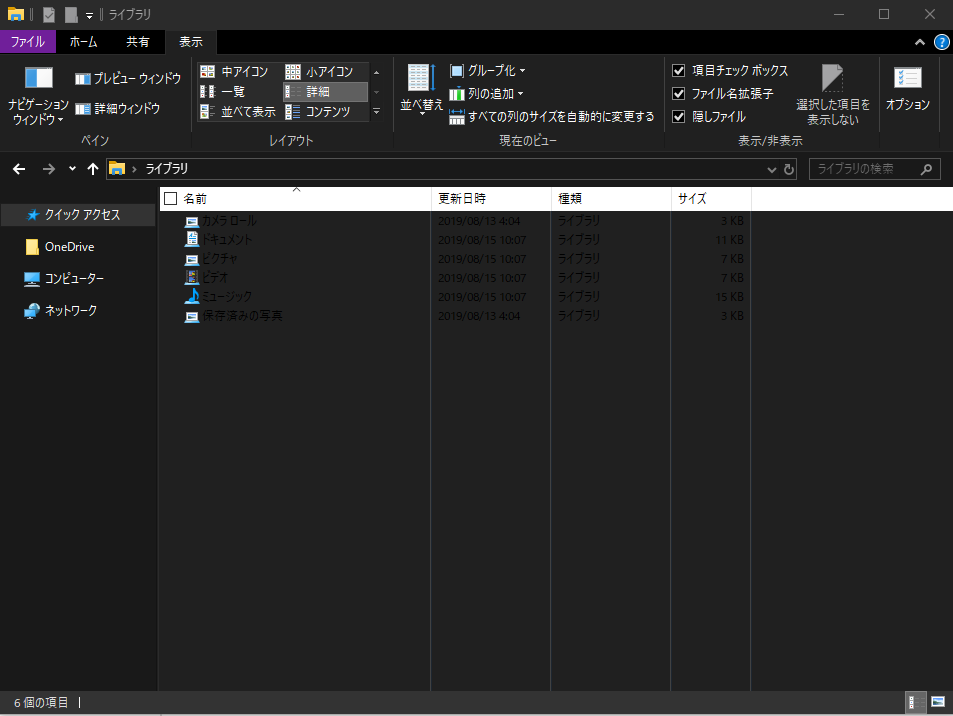This screenshot has width=953, height=716.
Task: Toggle the Details pane (詳細ウィンドウ)
Action: [x=117, y=109]
